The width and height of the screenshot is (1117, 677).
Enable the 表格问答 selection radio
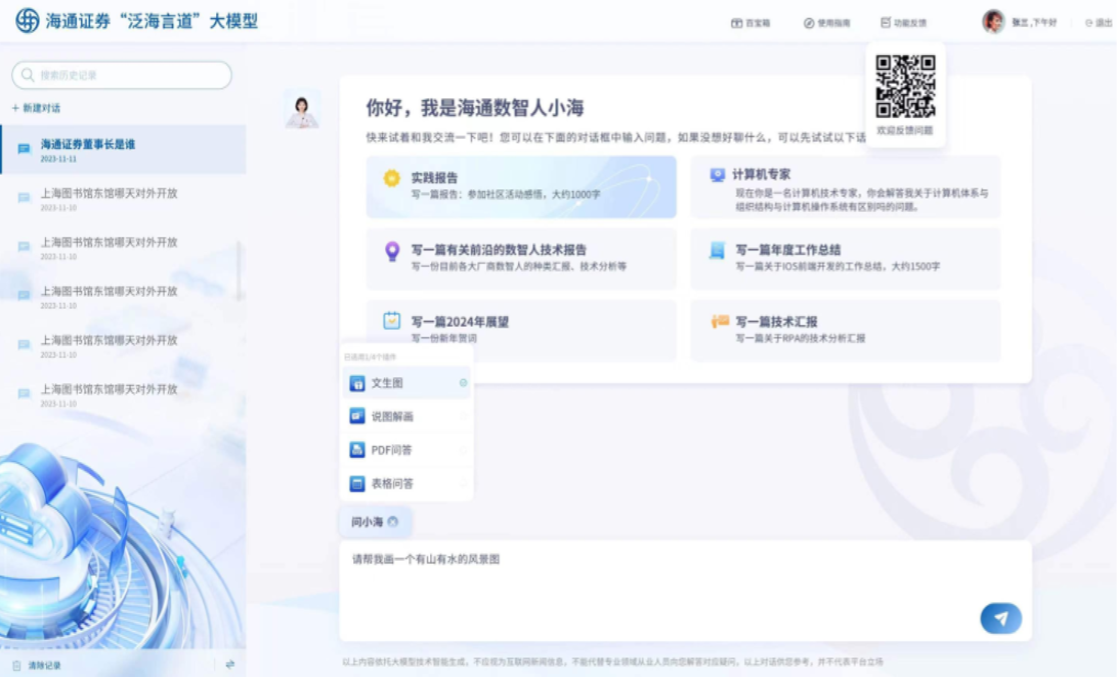coord(463,483)
